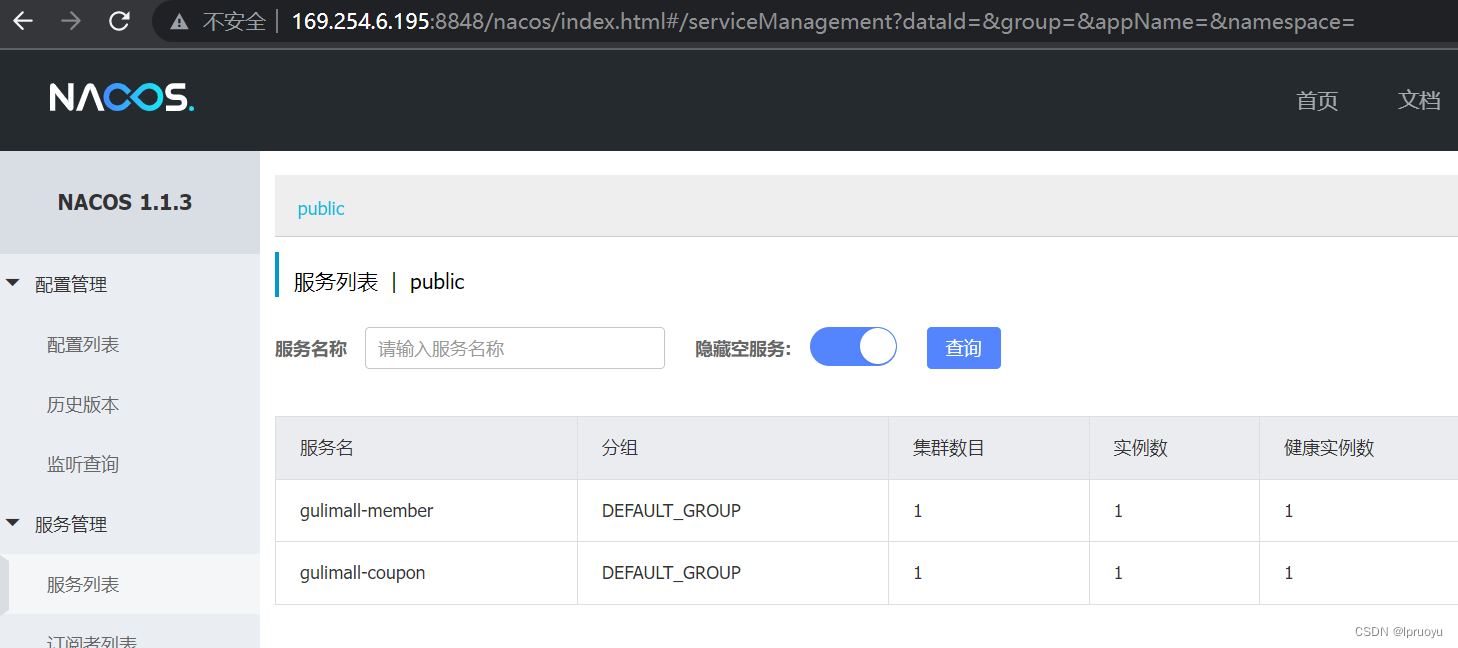
Task: Click cluster count of gulimall-member
Action: (918, 511)
